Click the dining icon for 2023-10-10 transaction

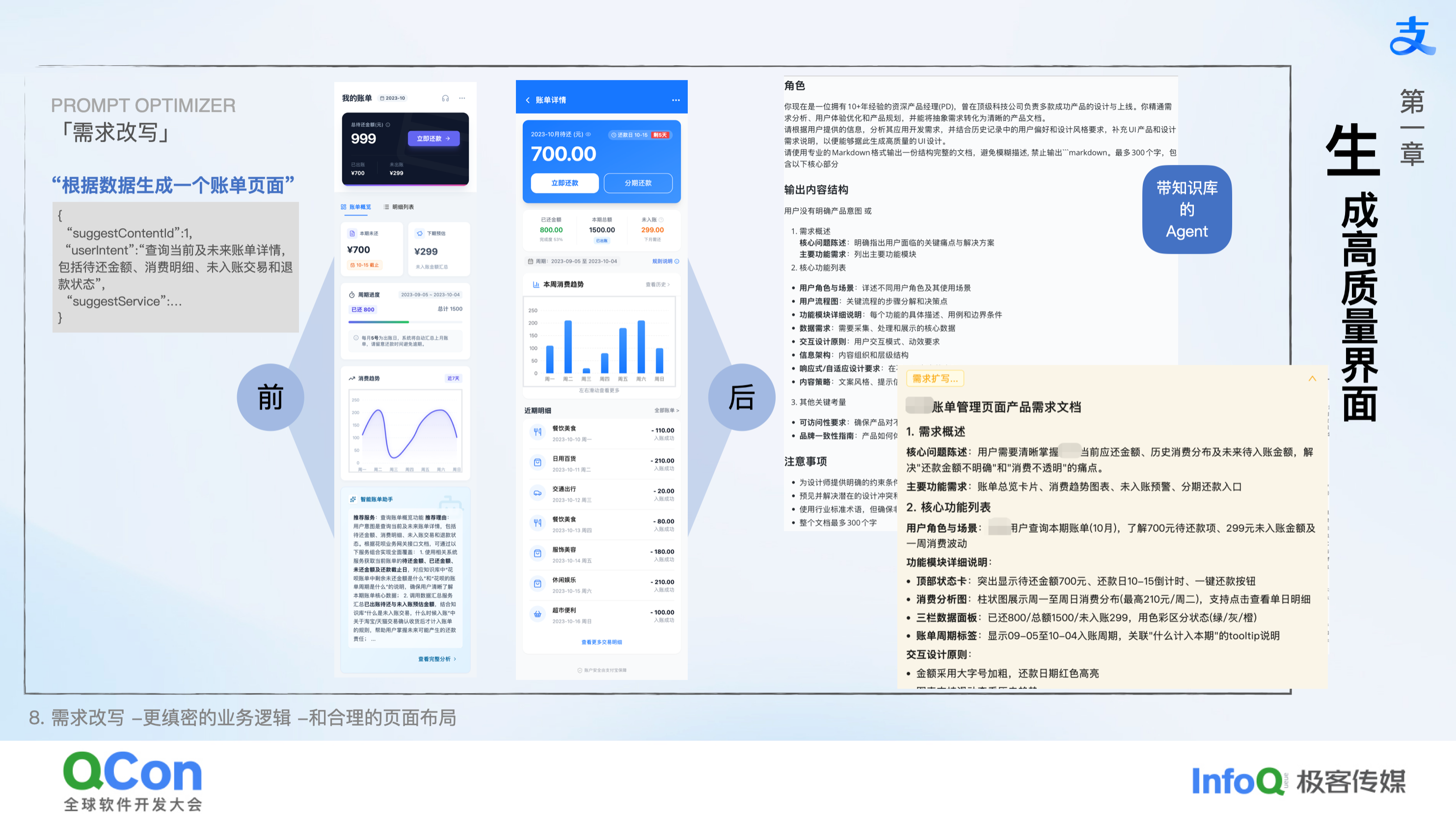(538, 433)
